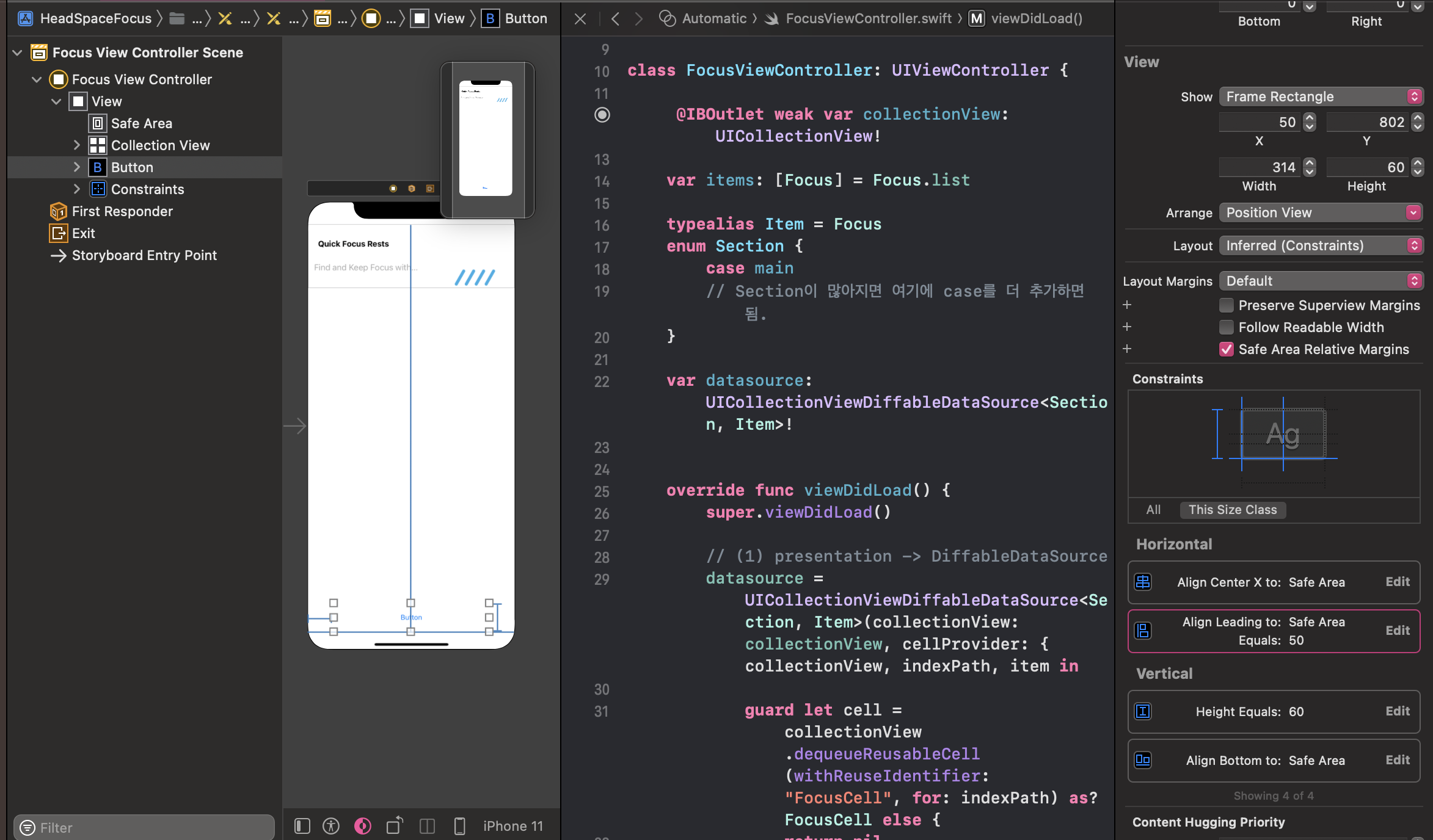Viewport: 1433px width, 840px height.
Task: Open accessibility settings in canvas bar
Action: pos(331,826)
